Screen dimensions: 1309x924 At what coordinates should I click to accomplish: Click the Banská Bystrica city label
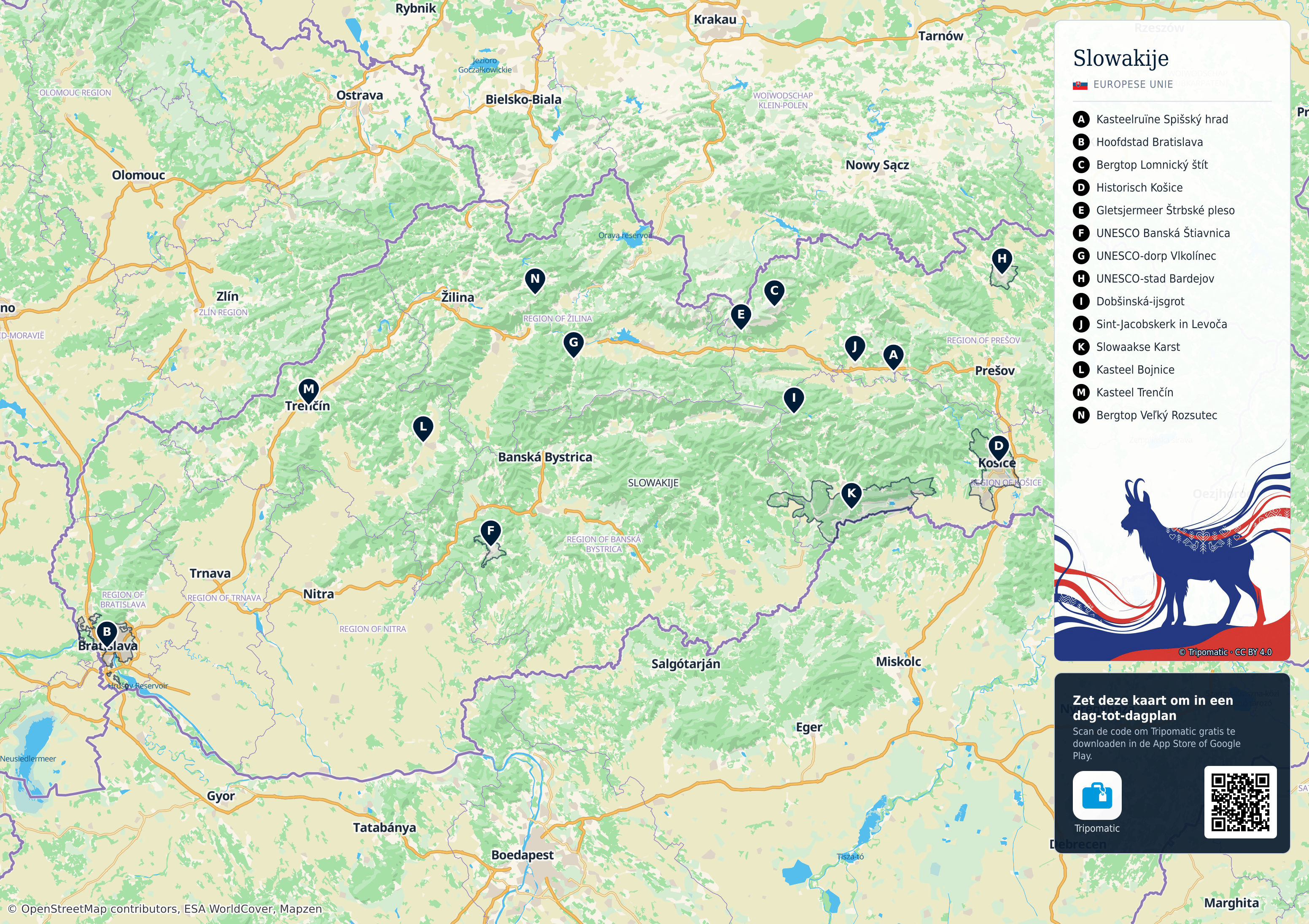coord(545,457)
